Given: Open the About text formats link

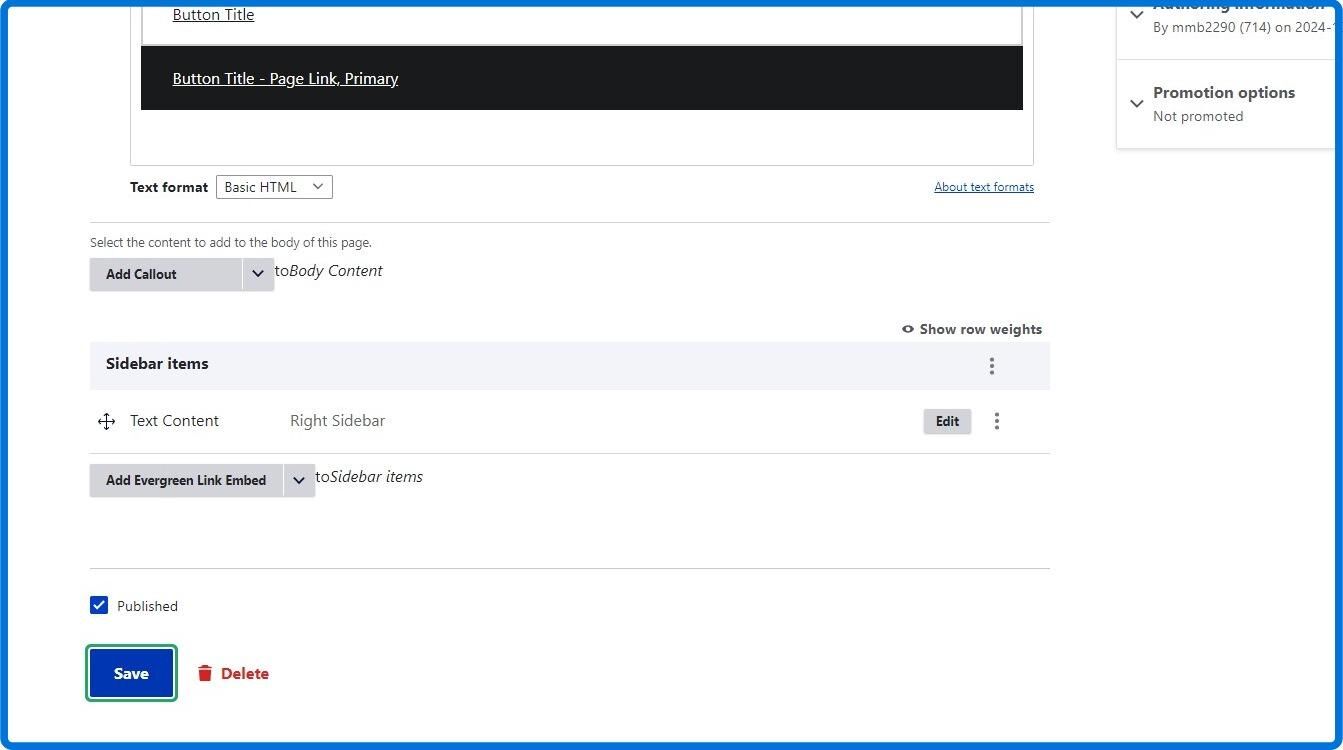Looking at the screenshot, I should click(984, 187).
